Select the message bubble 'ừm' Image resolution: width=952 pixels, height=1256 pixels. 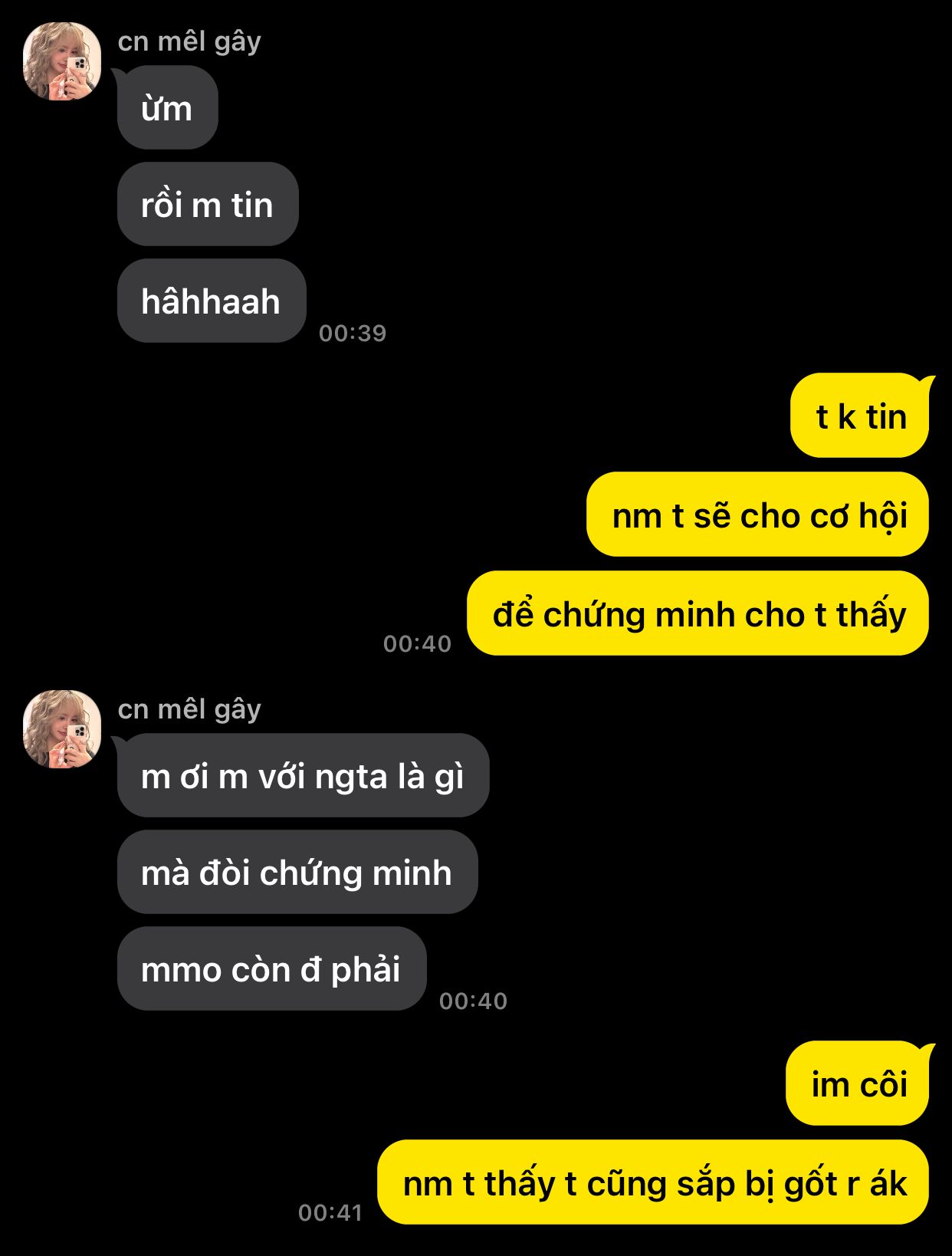[167, 107]
